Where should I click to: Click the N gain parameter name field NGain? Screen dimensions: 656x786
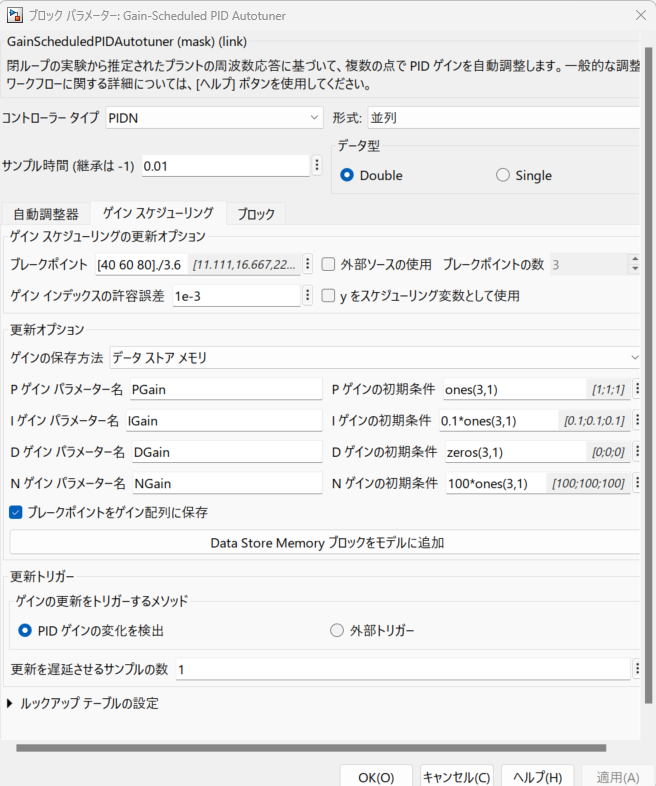point(228,483)
